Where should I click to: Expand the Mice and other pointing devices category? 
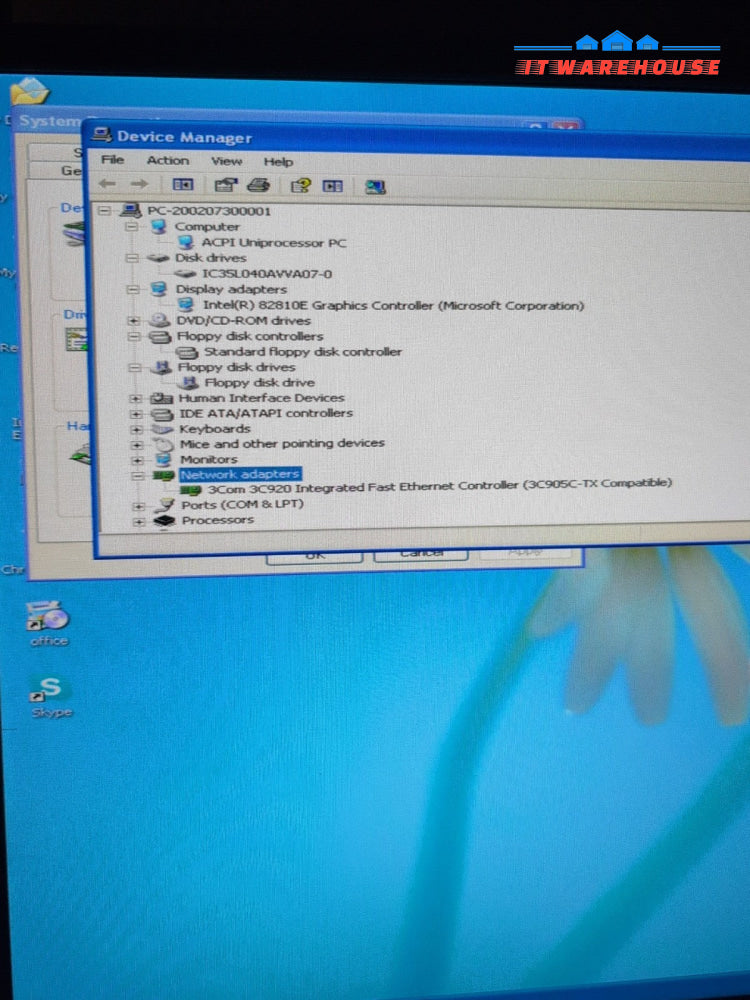136,445
